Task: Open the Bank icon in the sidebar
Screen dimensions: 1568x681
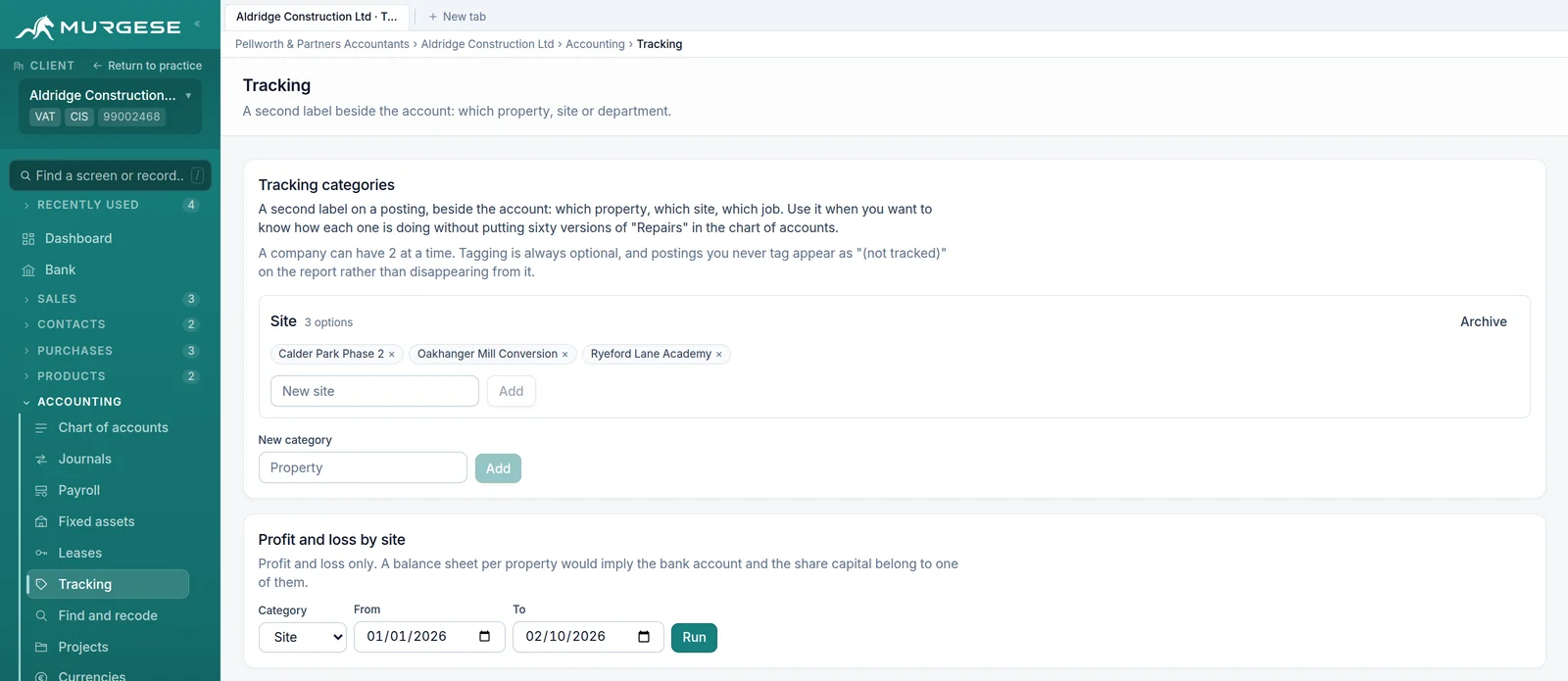Action: [x=28, y=270]
